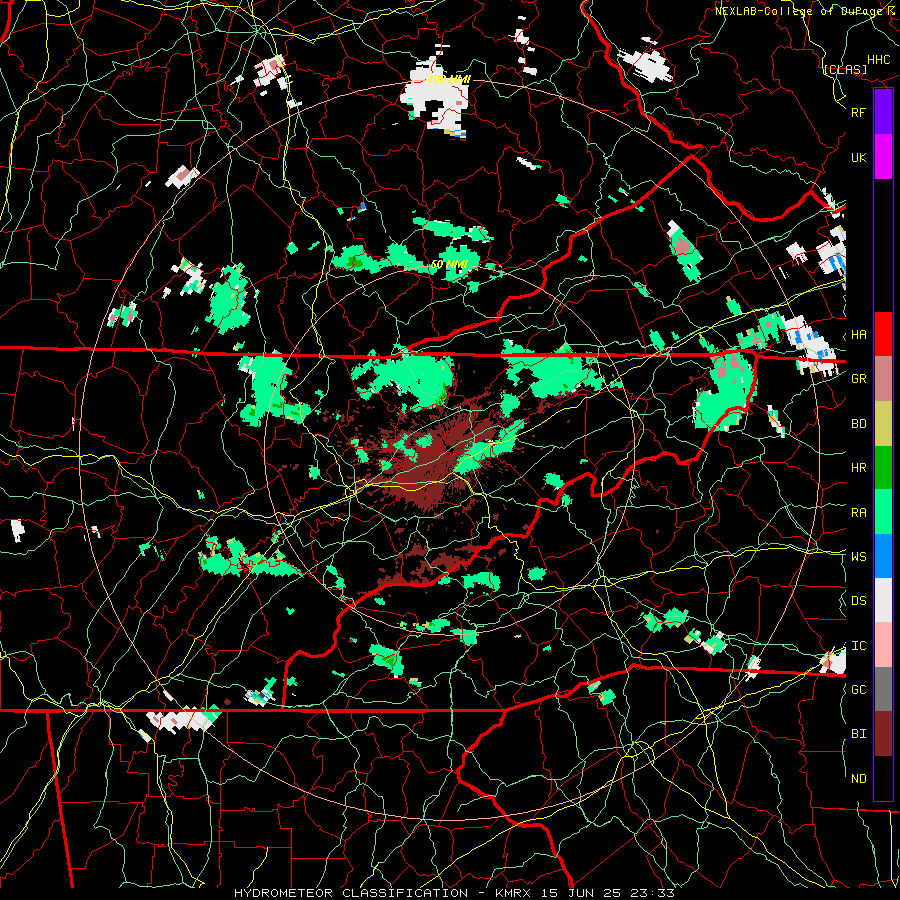Screen dimensions: 900x900
Task: Click the [CLAS] units label
Action: click(x=845, y=69)
